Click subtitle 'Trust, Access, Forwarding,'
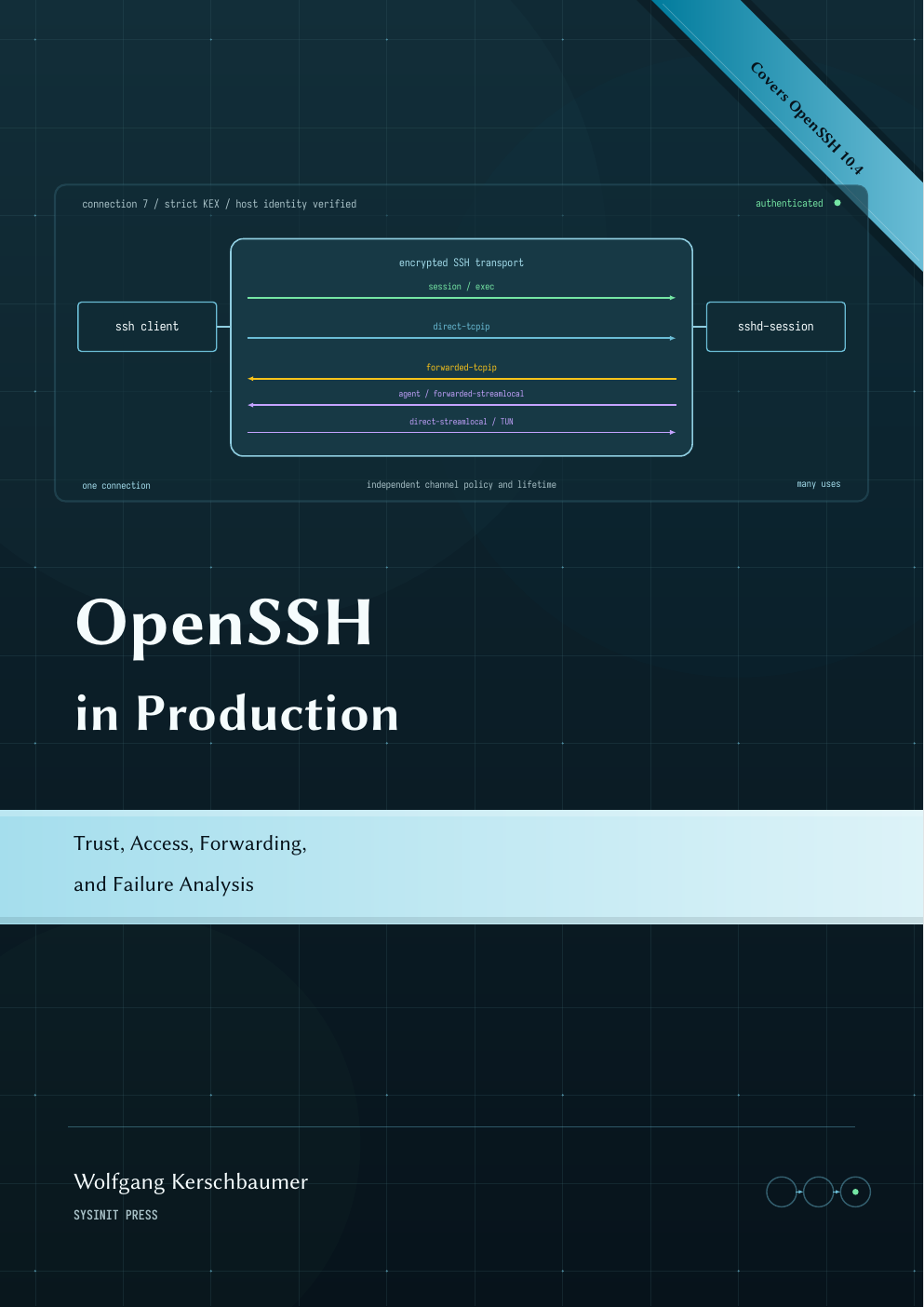 click(x=190, y=843)
